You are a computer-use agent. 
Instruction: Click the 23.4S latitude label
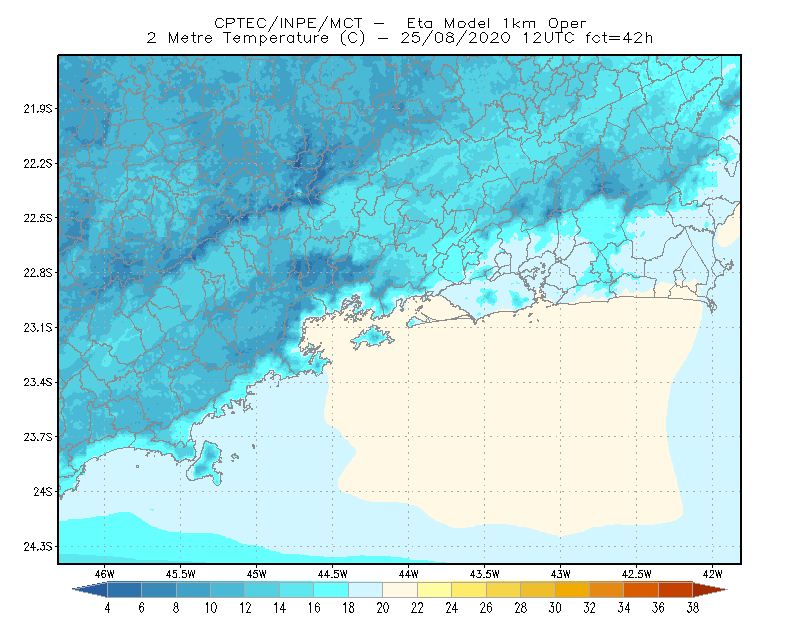pos(38,382)
